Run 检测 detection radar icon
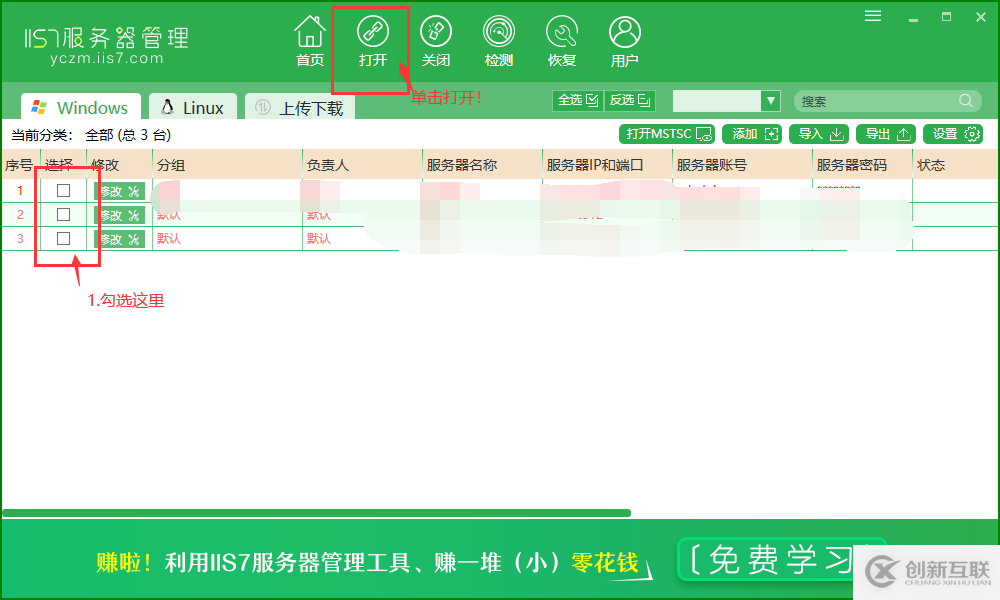1000x600 pixels. pyautogui.click(x=499, y=41)
